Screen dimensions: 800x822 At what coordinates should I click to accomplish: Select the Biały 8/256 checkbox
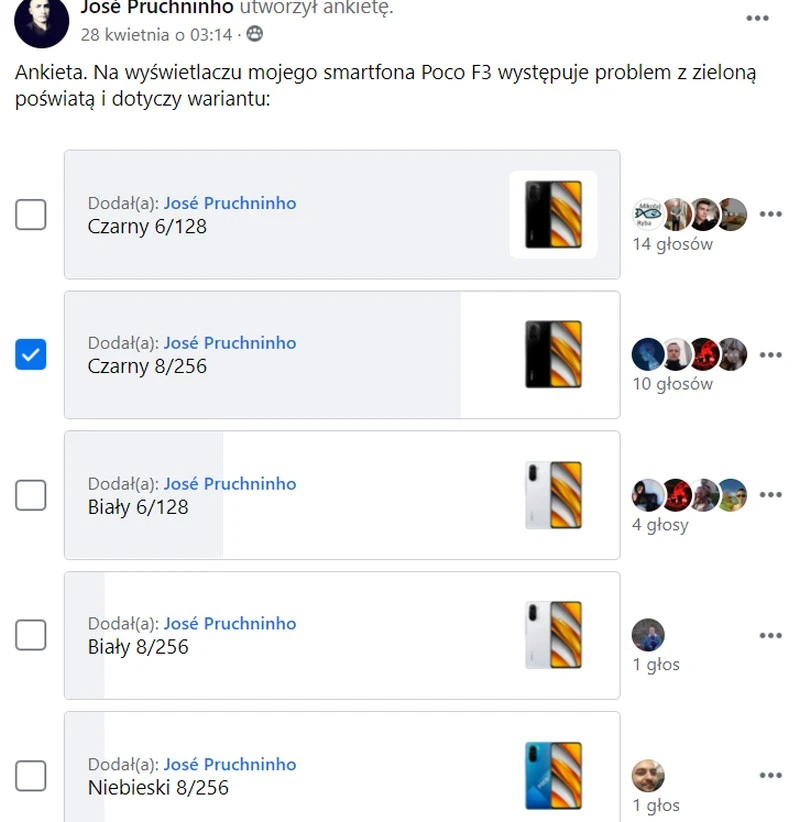pos(31,635)
